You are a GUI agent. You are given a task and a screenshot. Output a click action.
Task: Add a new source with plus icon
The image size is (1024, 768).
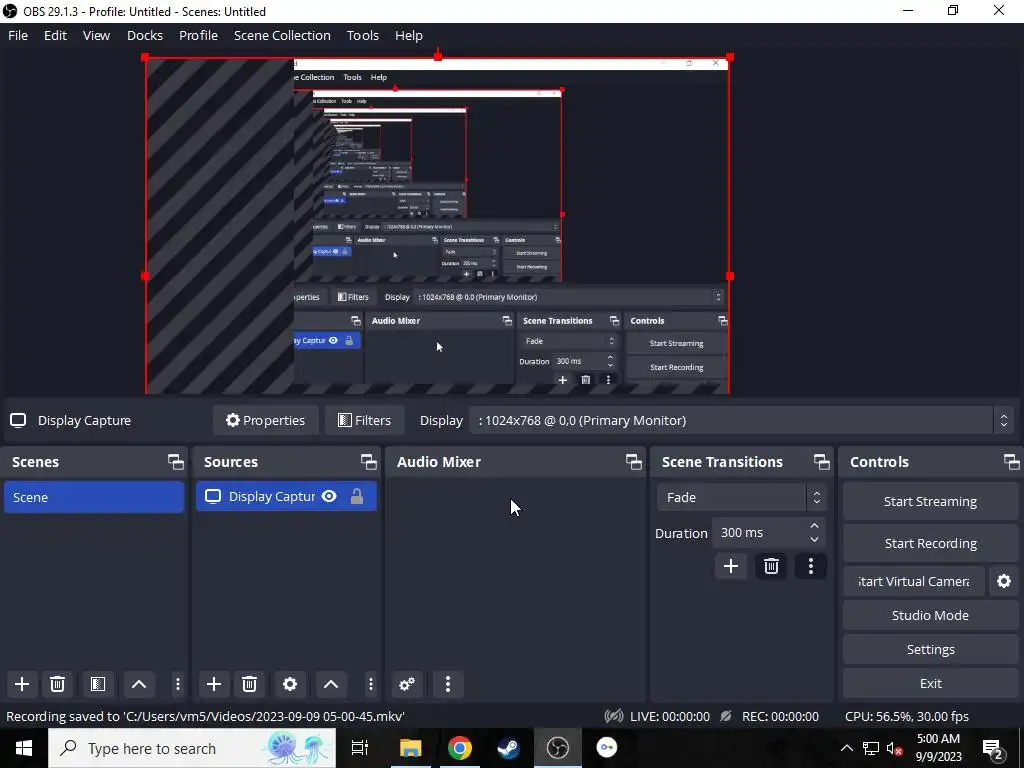(214, 684)
